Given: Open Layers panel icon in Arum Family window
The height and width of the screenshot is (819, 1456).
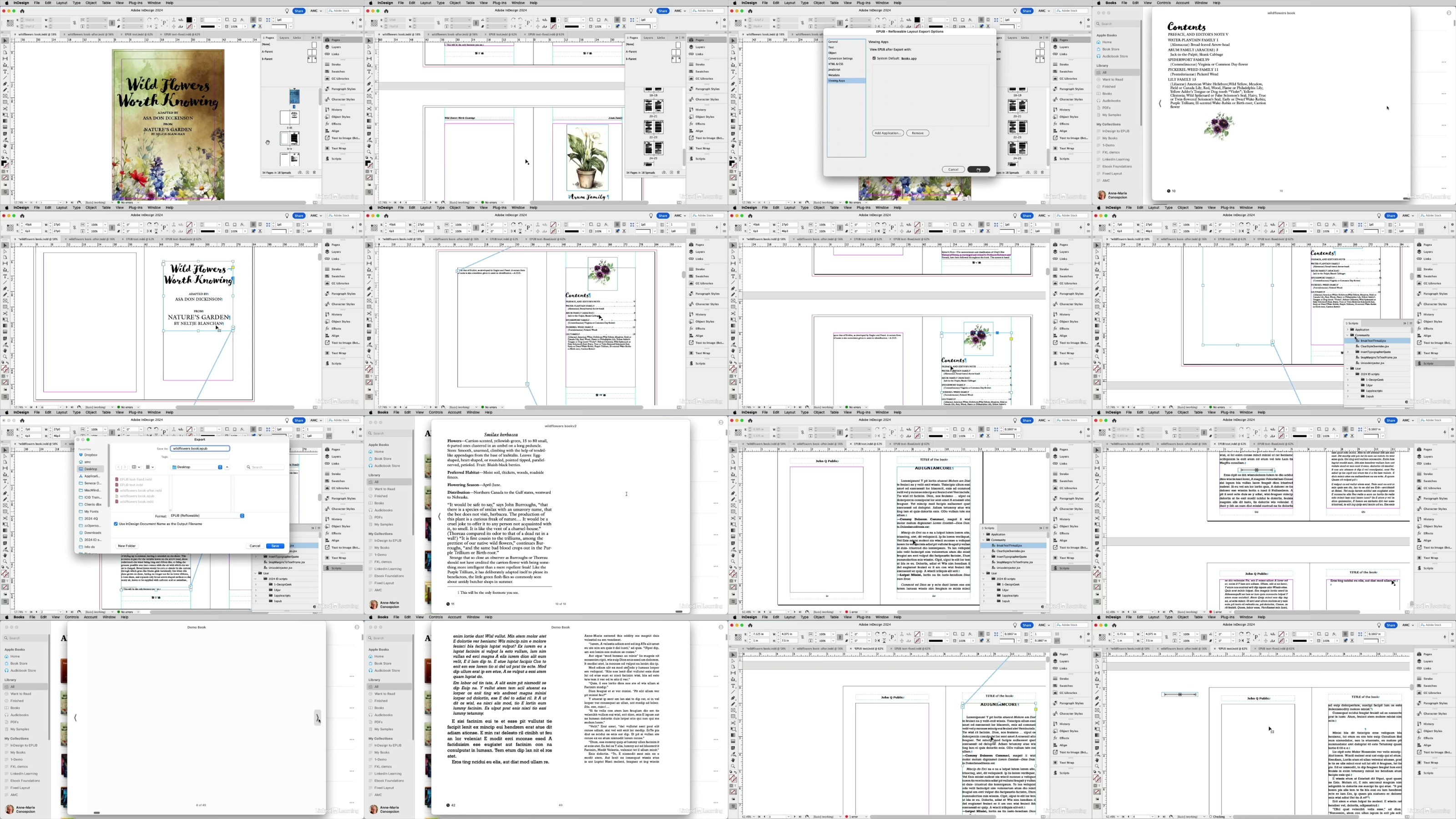Looking at the screenshot, I should pos(691,47).
